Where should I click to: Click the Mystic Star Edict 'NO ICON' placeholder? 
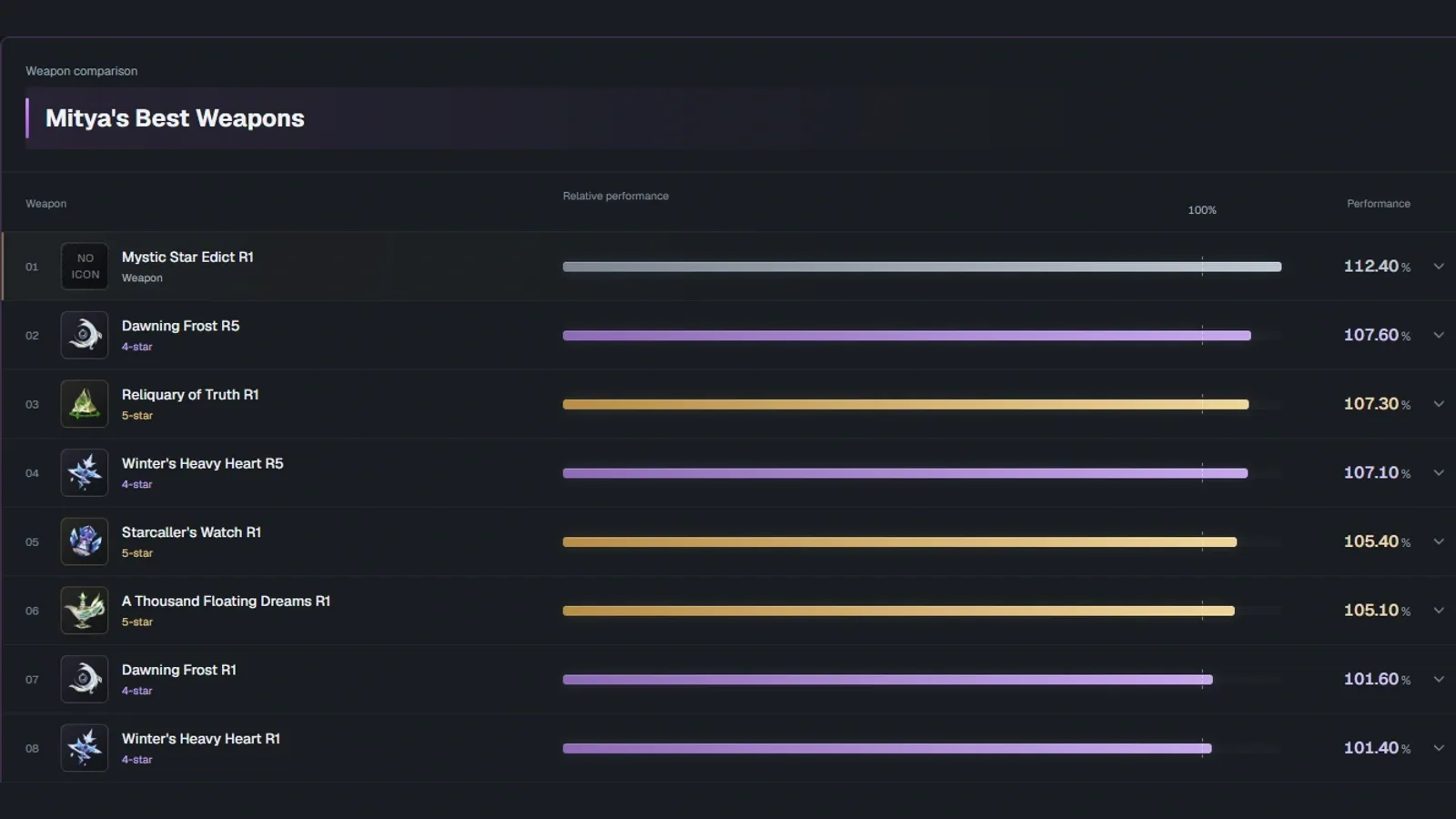(x=85, y=267)
